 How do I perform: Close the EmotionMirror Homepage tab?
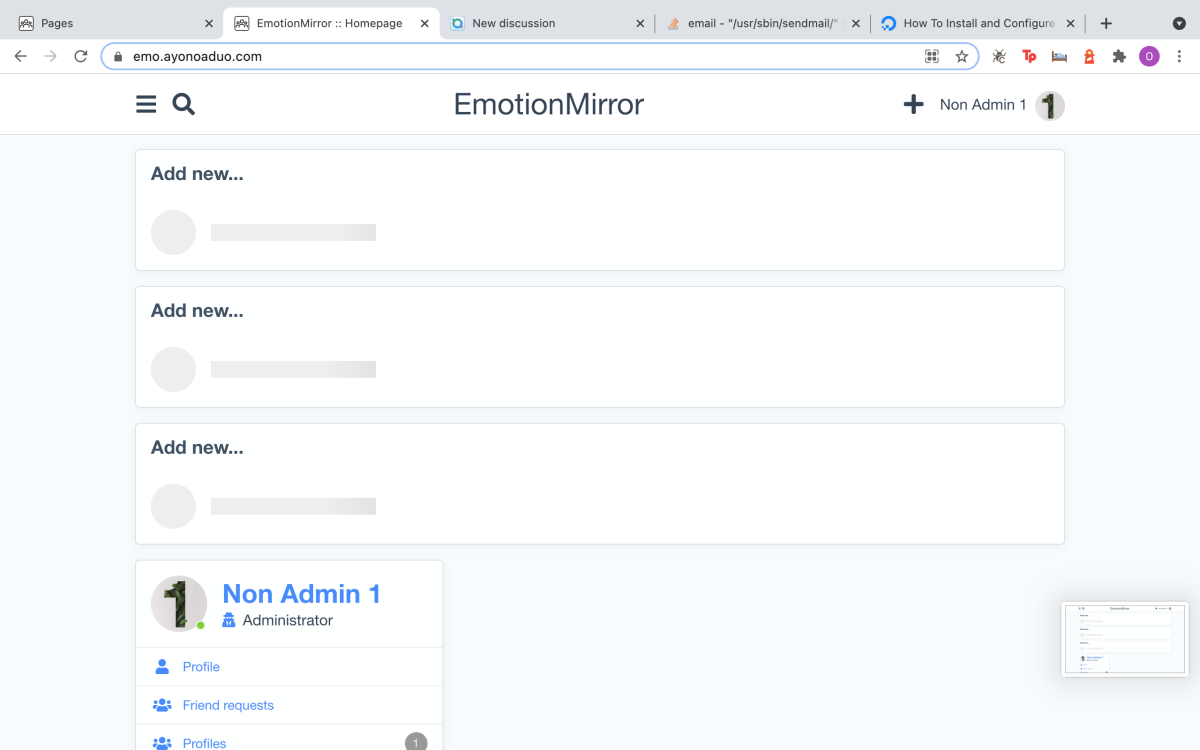[x=425, y=23]
